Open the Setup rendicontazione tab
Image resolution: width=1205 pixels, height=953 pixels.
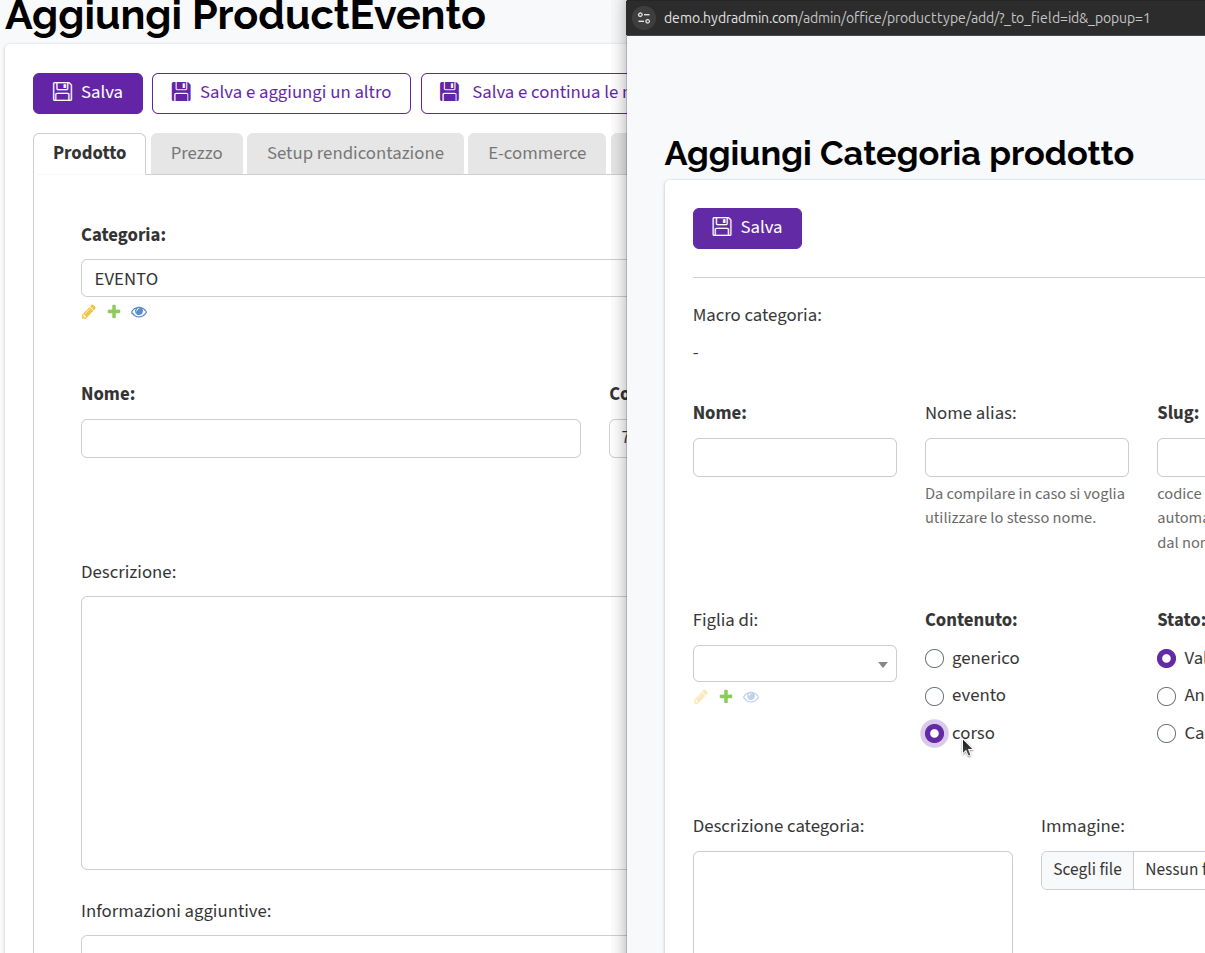(355, 153)
